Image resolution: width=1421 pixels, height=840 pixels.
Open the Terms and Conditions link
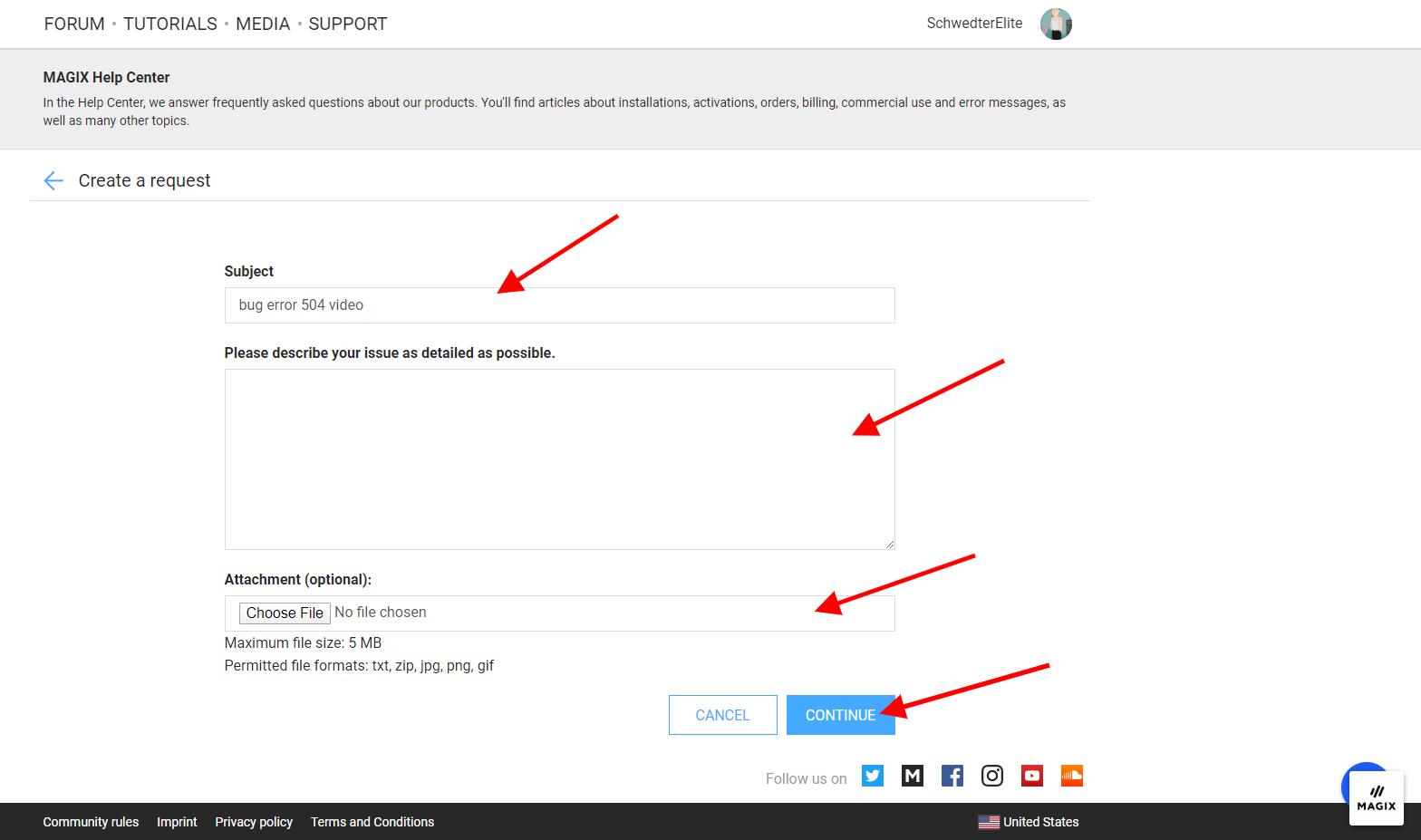point(372,822)
